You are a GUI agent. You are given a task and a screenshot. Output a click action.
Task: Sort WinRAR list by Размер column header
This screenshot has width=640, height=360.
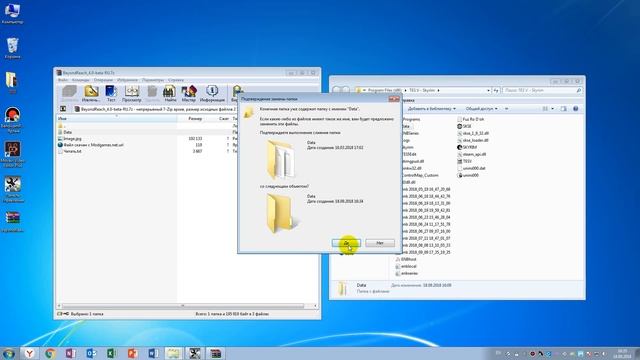[x=191, y=118]
